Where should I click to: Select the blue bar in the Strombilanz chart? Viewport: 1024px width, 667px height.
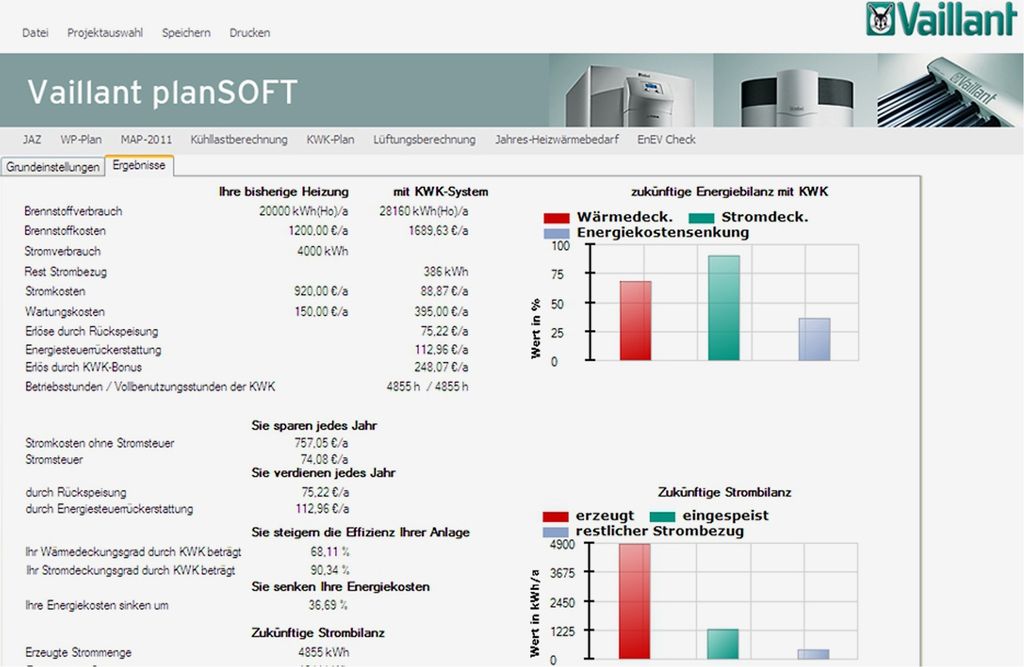[813, 654]
